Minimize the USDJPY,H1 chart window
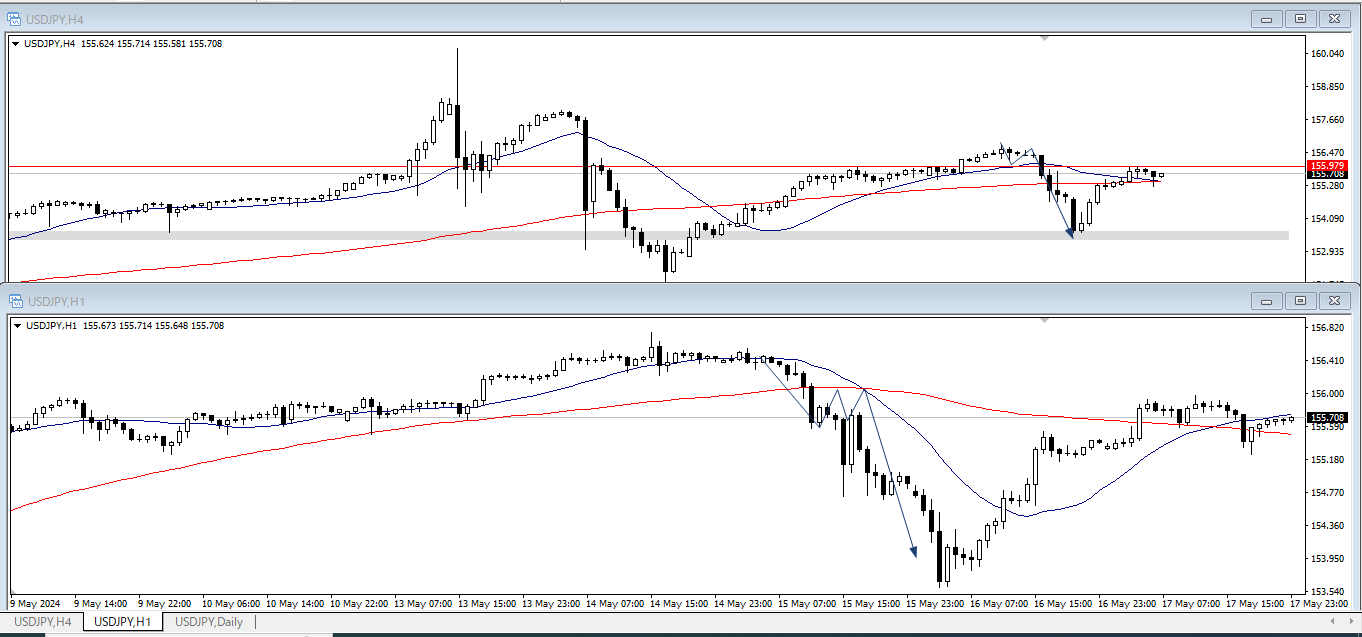 [1268, 301]
